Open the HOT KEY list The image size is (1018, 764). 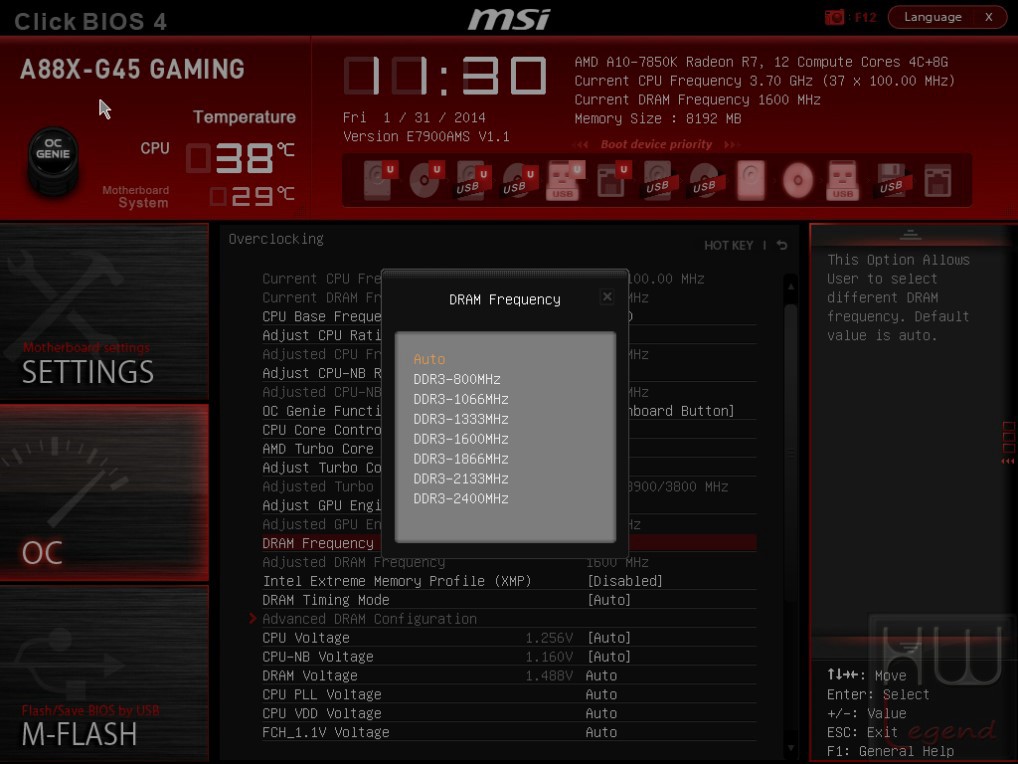click(x=728, y=245)
